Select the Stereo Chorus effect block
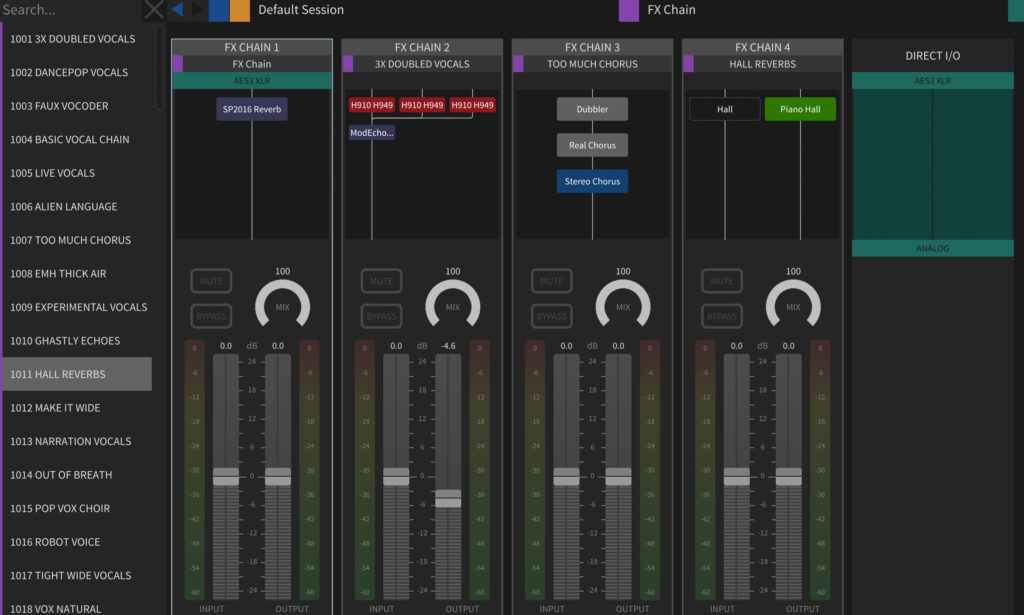 592,181
